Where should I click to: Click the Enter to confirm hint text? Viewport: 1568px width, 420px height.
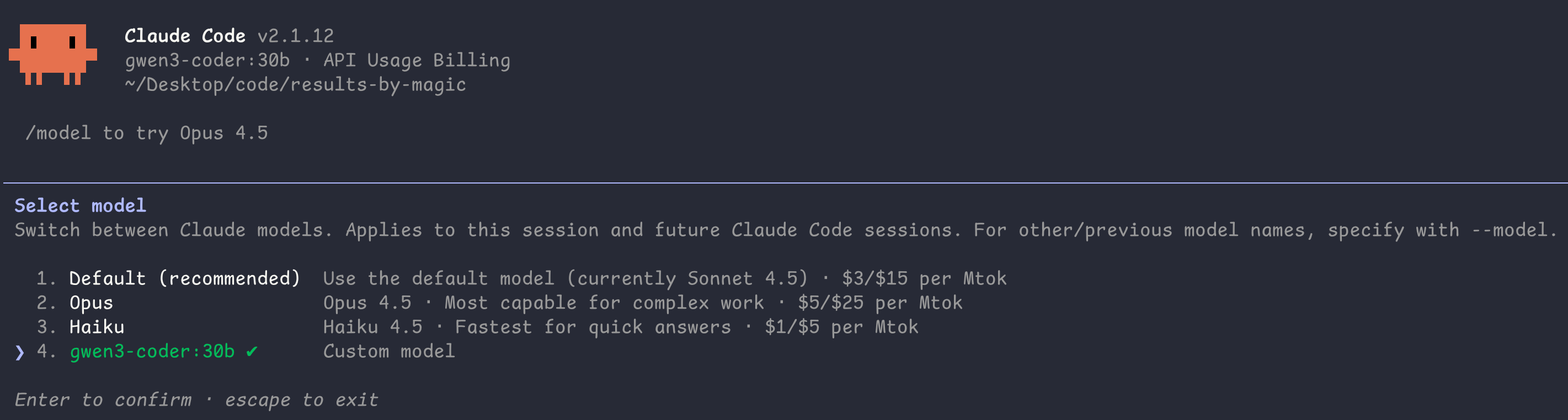point(102,400)
